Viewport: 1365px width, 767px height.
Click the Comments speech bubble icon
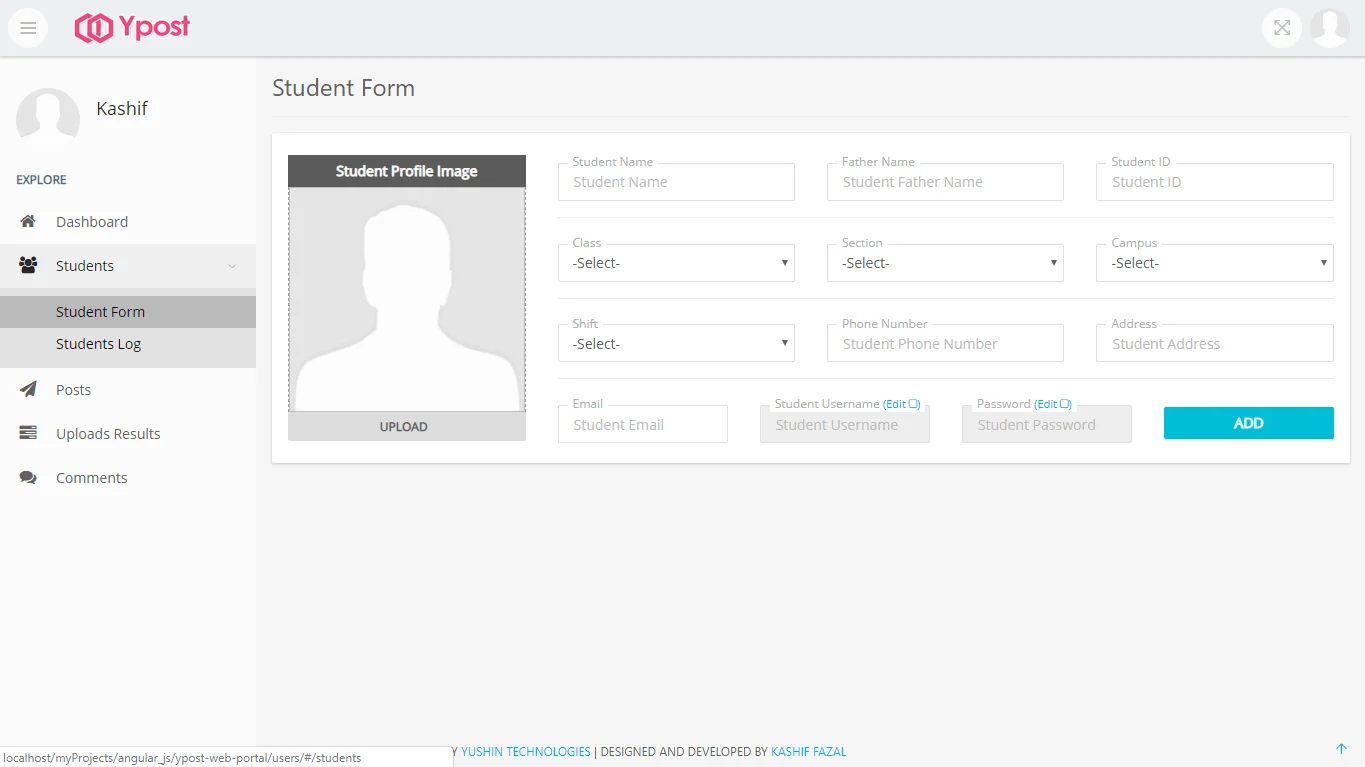pos(28,478)
